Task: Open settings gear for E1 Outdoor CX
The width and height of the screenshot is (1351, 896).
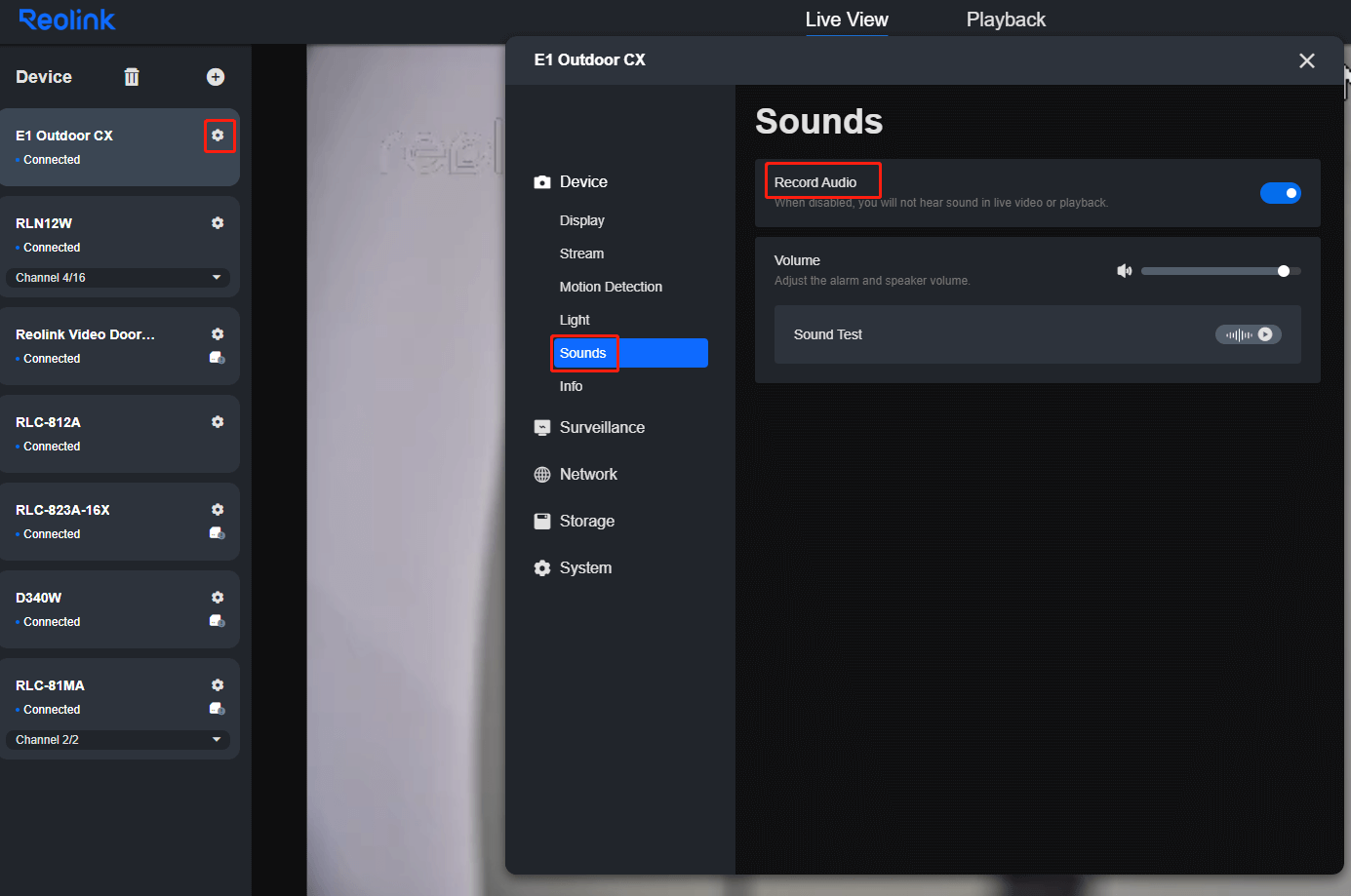Action: click(218, 136)
